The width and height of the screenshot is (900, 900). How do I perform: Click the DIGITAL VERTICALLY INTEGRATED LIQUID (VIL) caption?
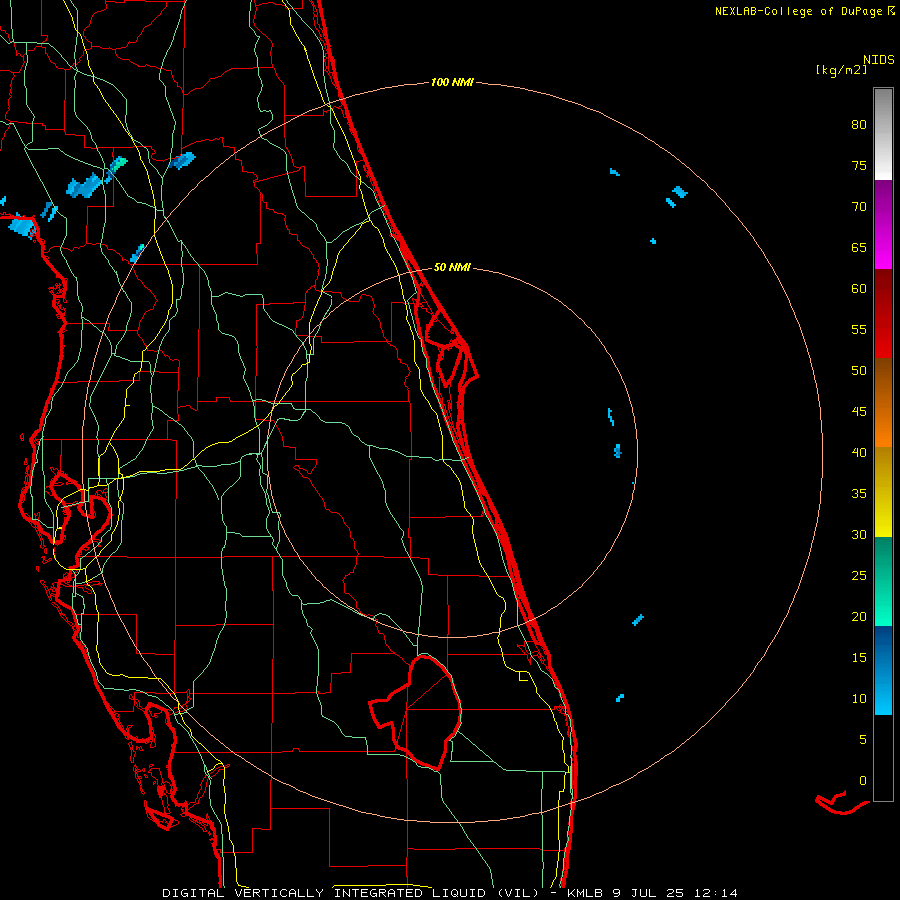[351, 893]
